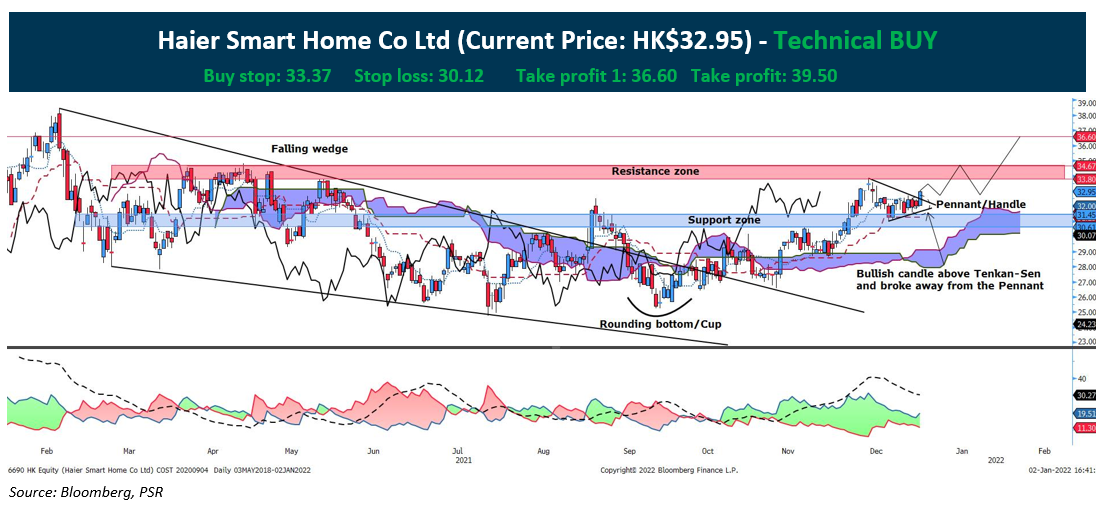Select the Pennant/Handle annotation
This screenshot has height=514, width=1120.
[x=981, y=204]
